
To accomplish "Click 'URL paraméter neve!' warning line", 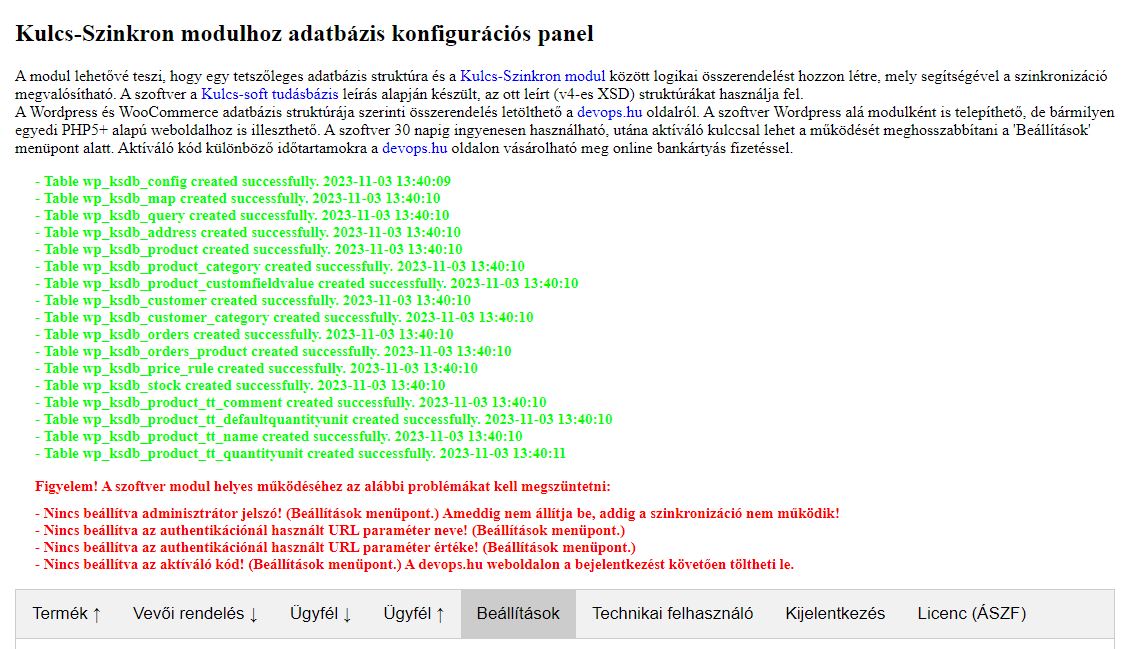I will tap(330, 531).
